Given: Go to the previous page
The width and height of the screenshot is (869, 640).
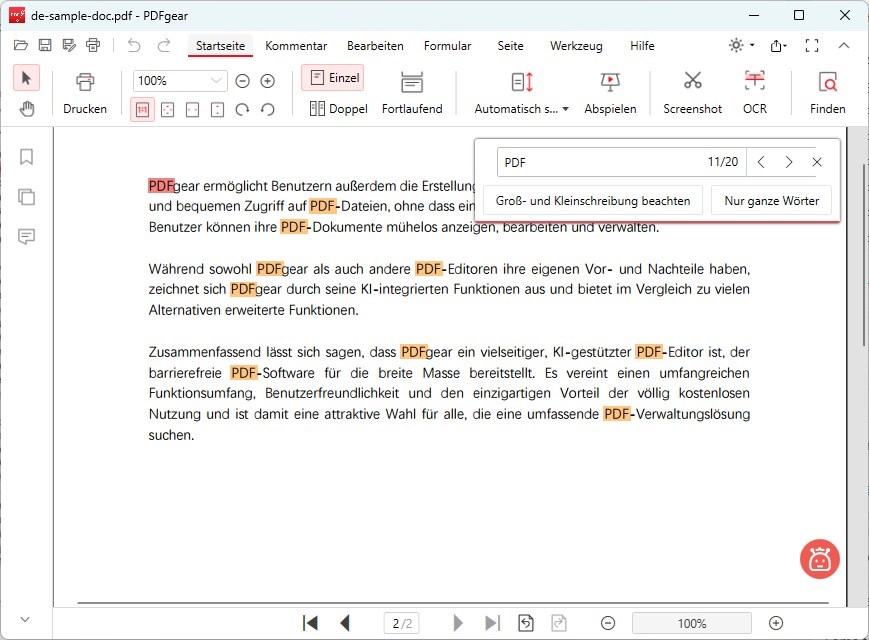Looking at the screenshot, I should [x=345, y=623].
